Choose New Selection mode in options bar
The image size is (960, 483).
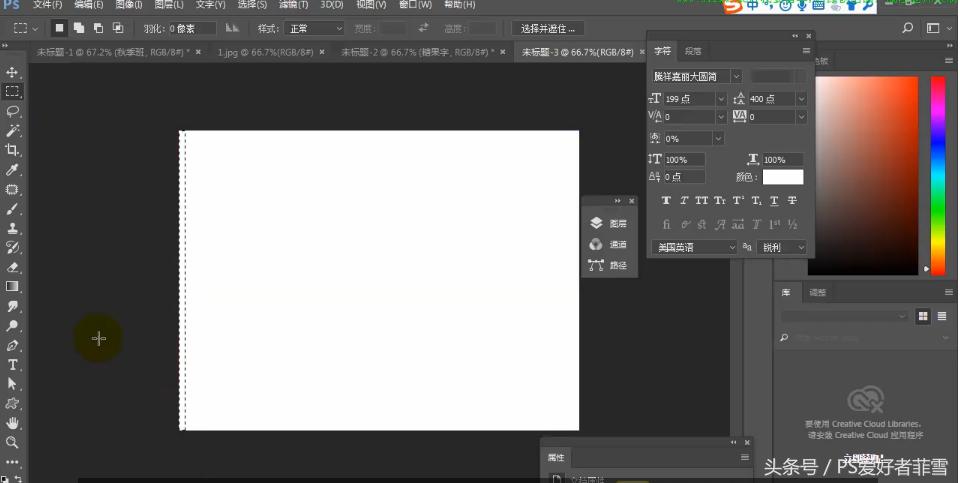pyautogui.click(x=59, y=28)
